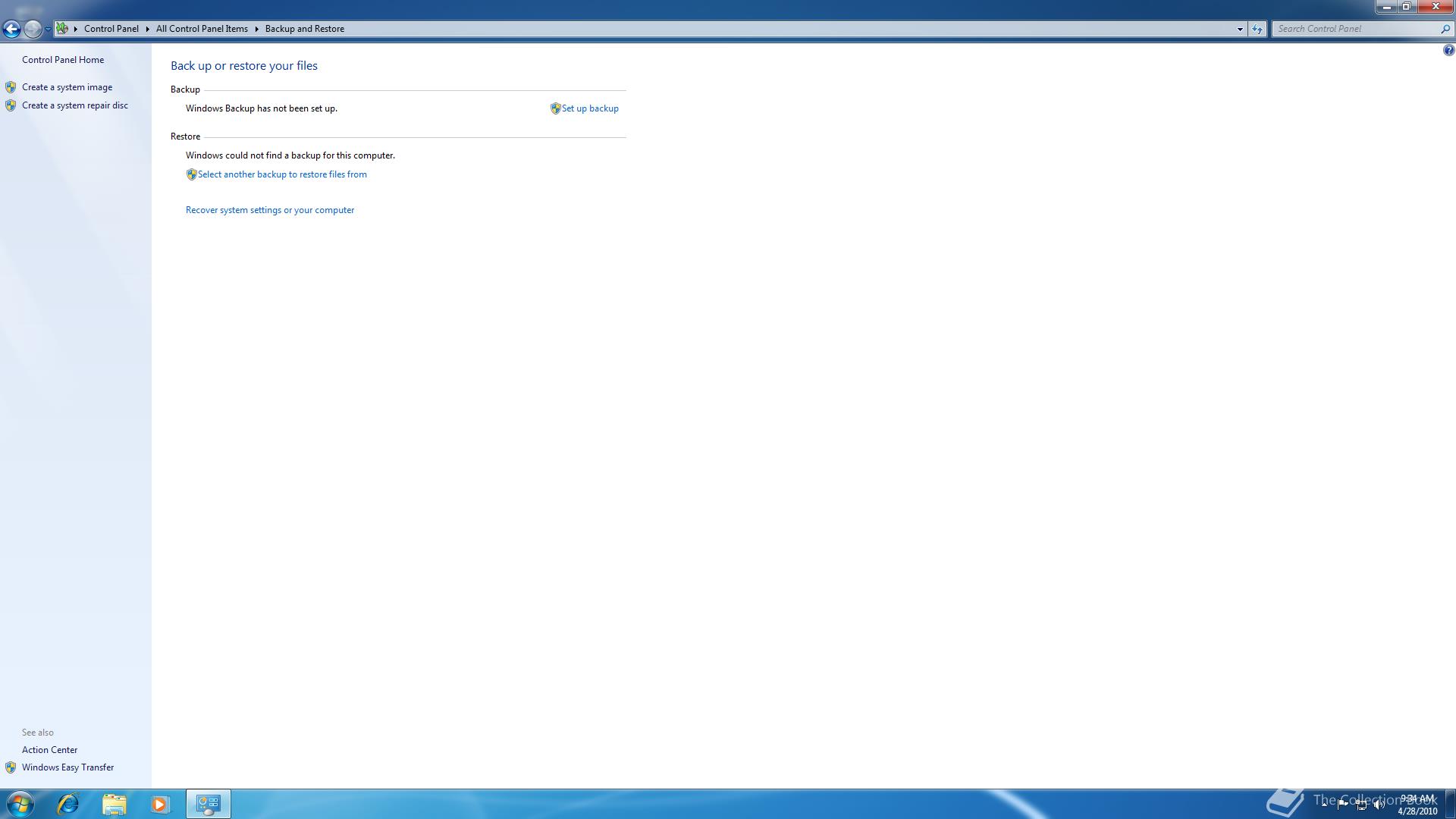Select Backup and Restore breadcrumb

[305, 29]
